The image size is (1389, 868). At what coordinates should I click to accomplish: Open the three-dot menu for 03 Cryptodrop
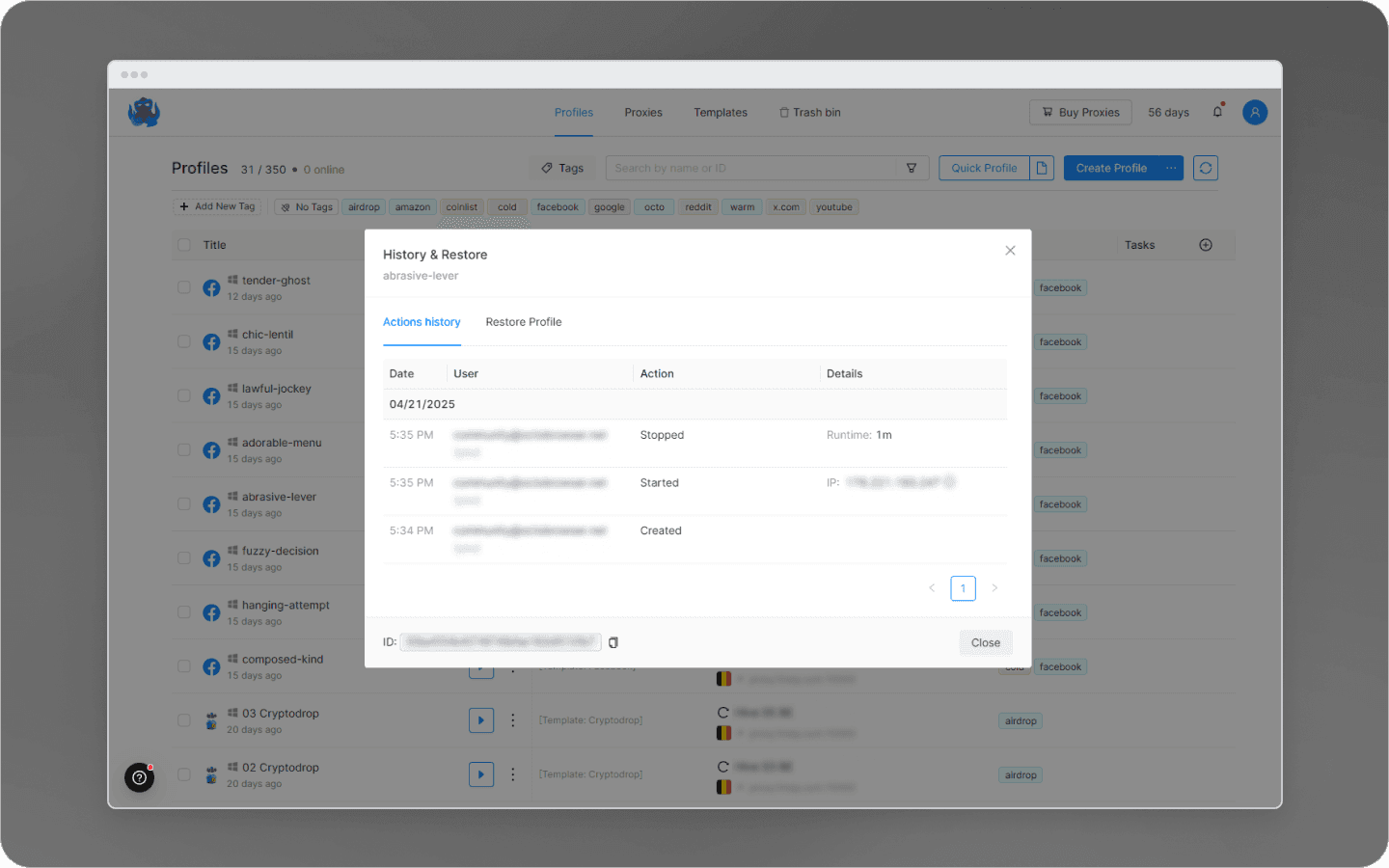point(513,720)
